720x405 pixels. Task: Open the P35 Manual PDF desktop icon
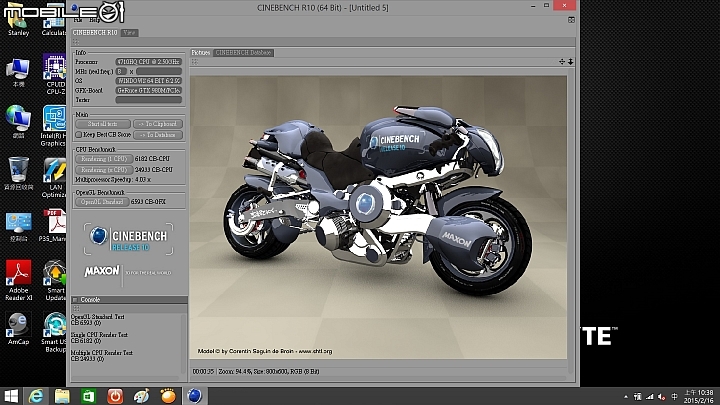pyautogui.click(x=53, y=225)
